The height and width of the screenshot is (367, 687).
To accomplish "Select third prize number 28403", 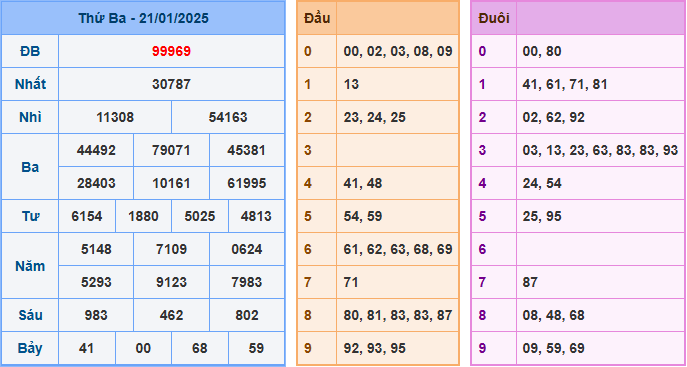I will (x=96, y=183).
